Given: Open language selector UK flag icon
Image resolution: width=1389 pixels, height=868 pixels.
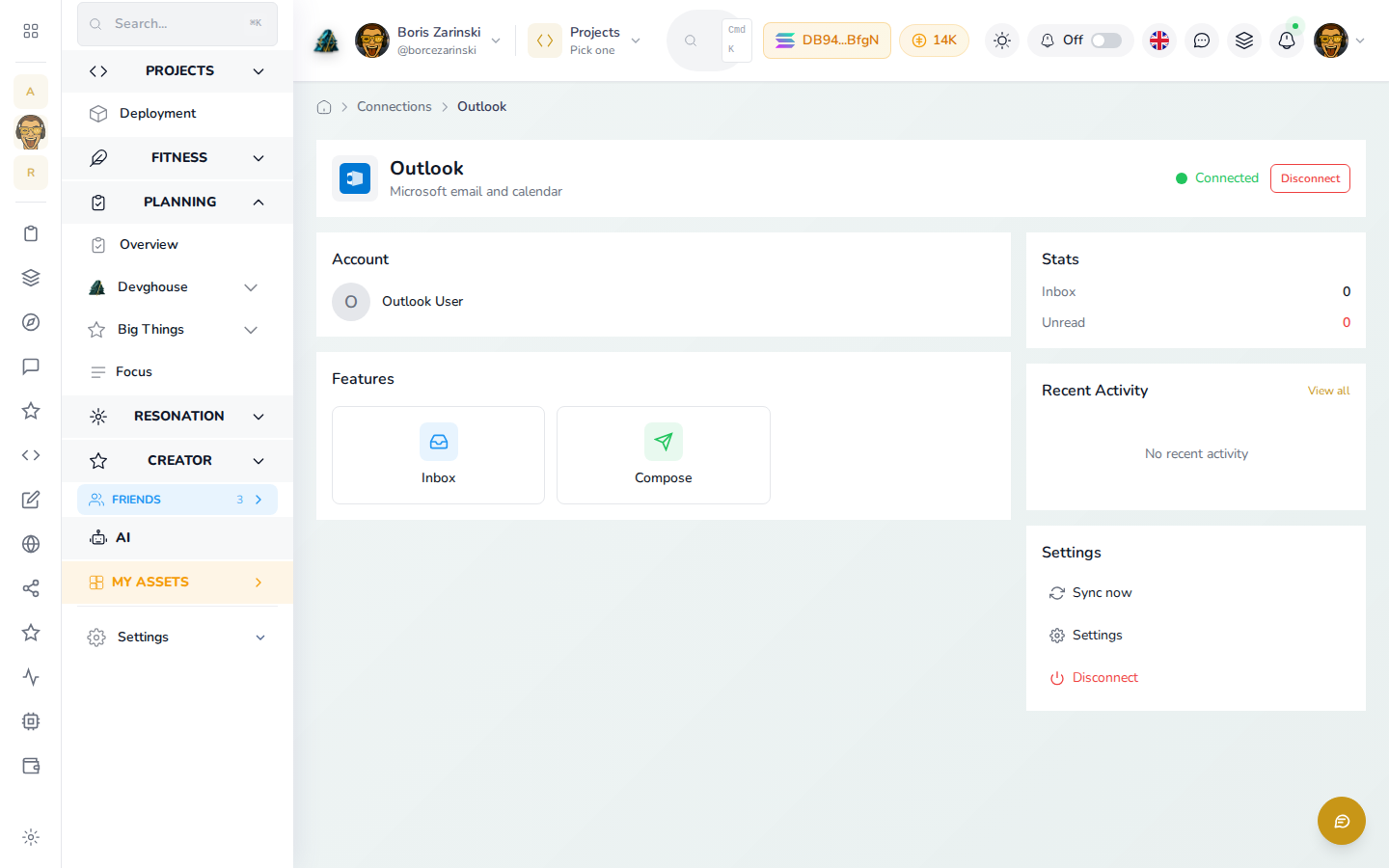Looking at the screenshot, I should 1159,41.
